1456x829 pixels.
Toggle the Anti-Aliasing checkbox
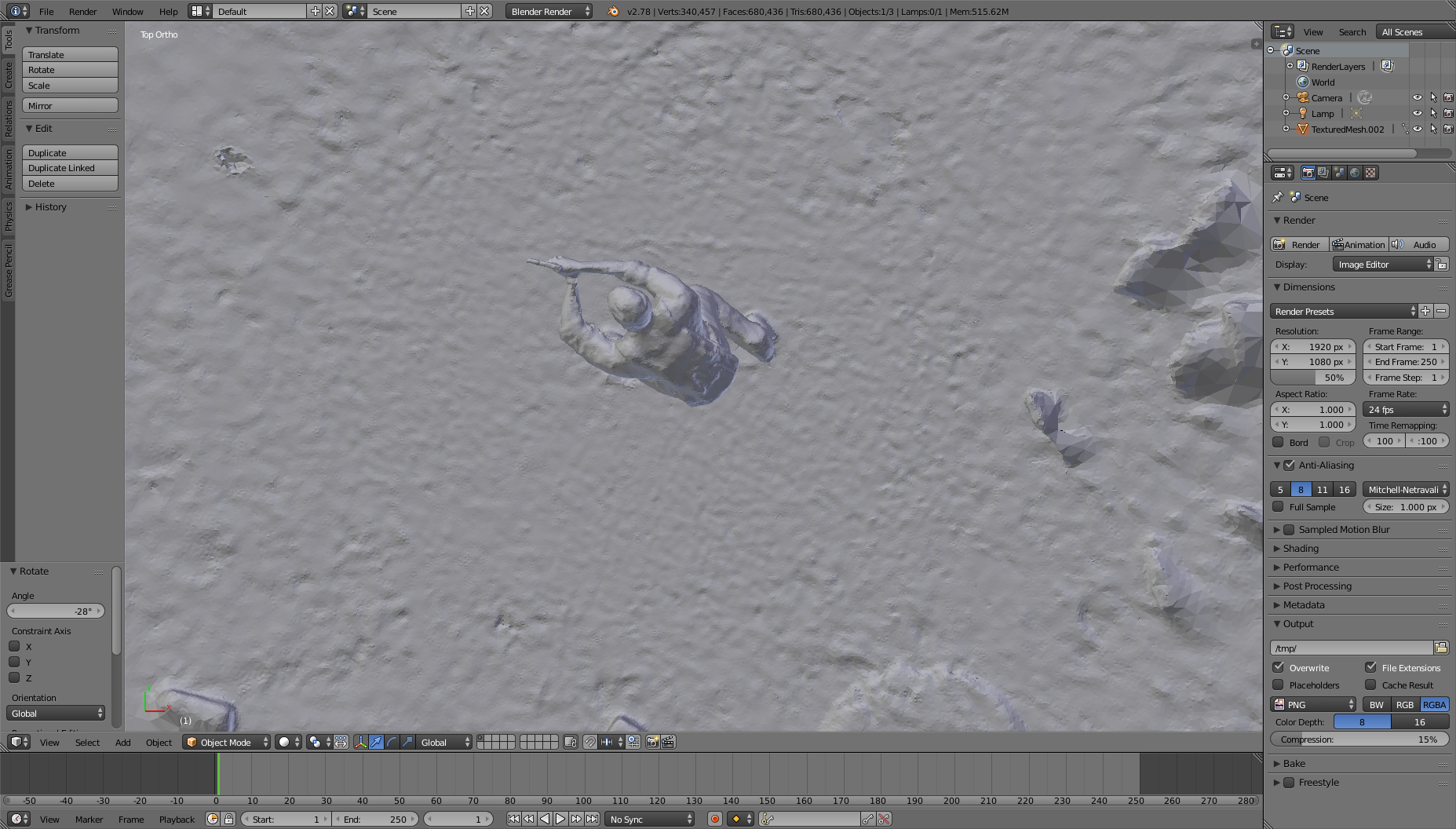[x=1289, y=465]
